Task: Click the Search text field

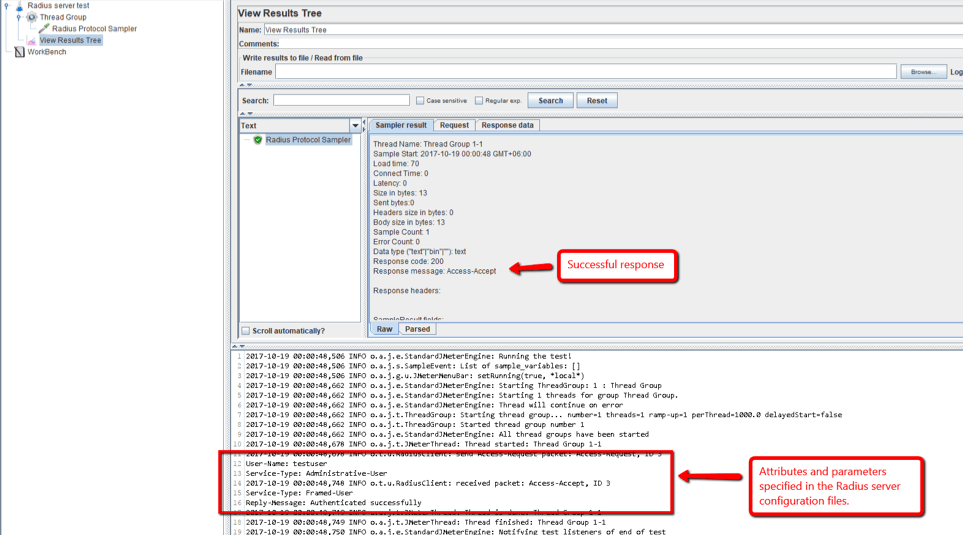Action: pos(341,100)
